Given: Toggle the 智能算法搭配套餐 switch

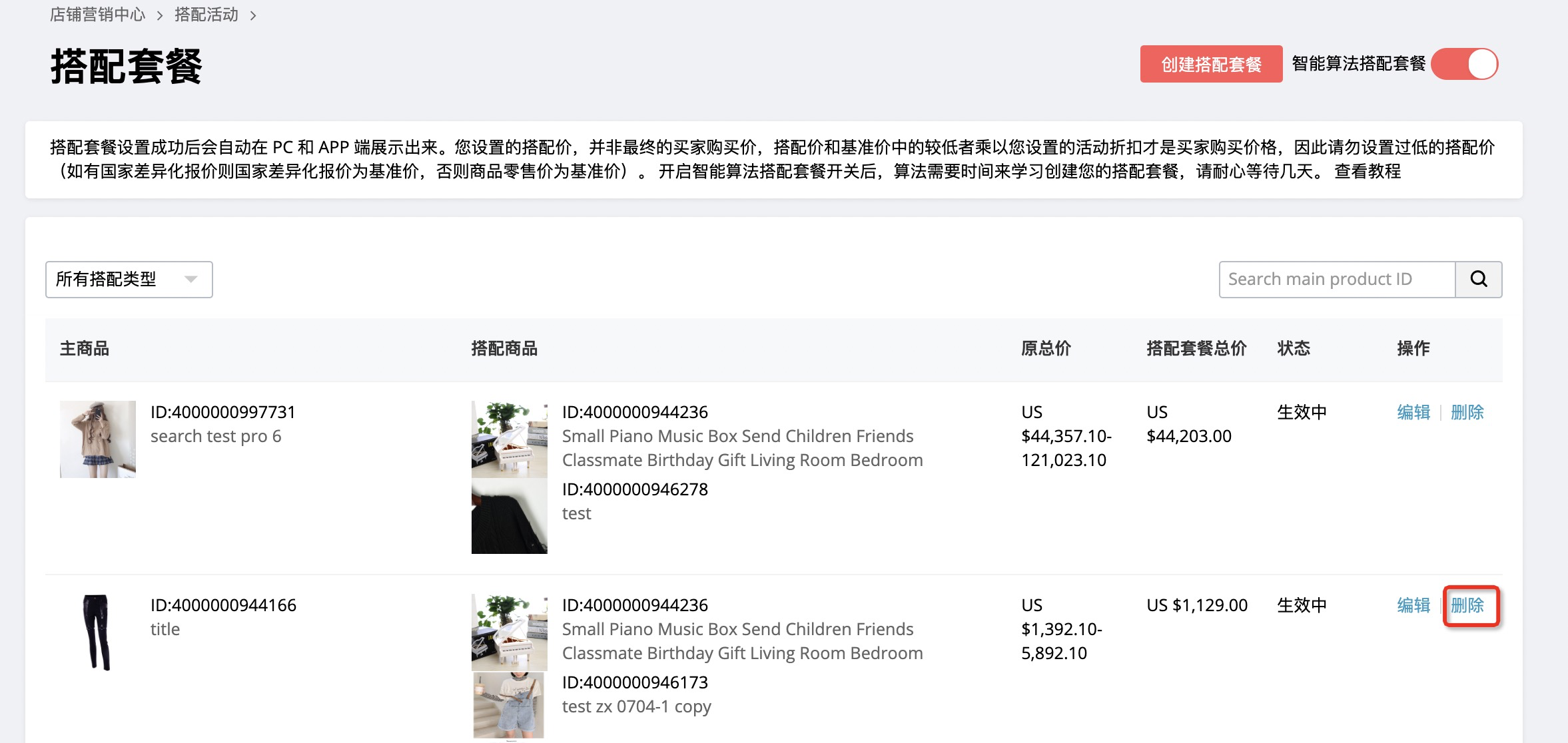Looking at the screenshot, I should pos(1464,64).
